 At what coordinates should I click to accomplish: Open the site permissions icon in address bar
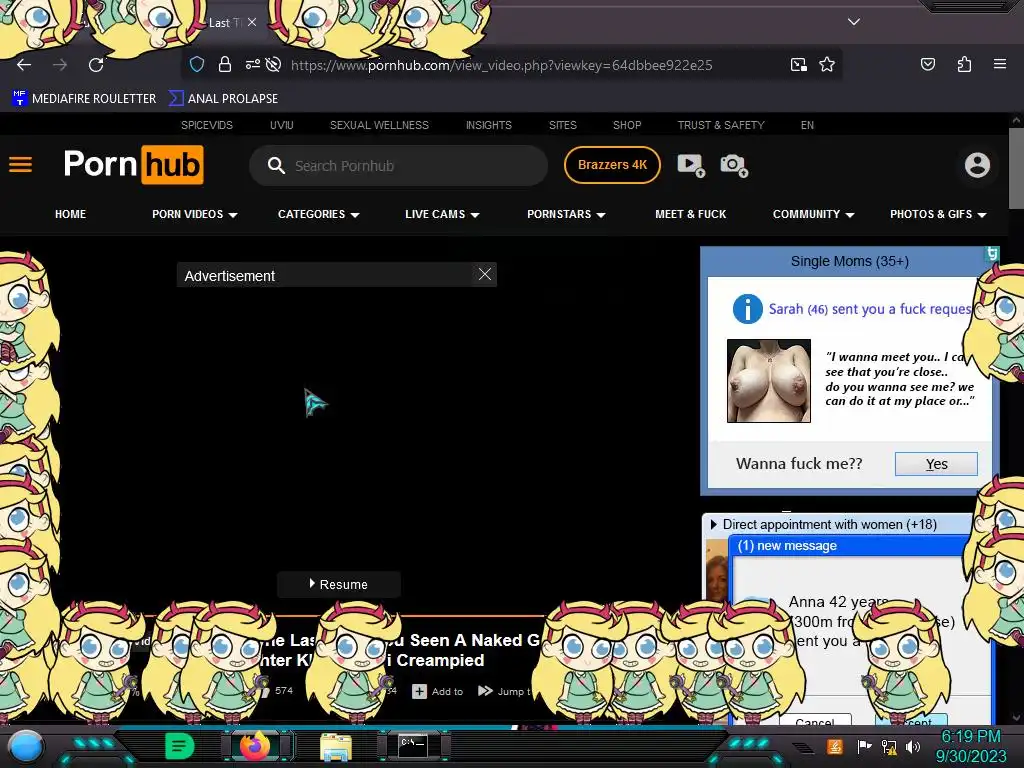pyautogui.click(x=253, y=64)
